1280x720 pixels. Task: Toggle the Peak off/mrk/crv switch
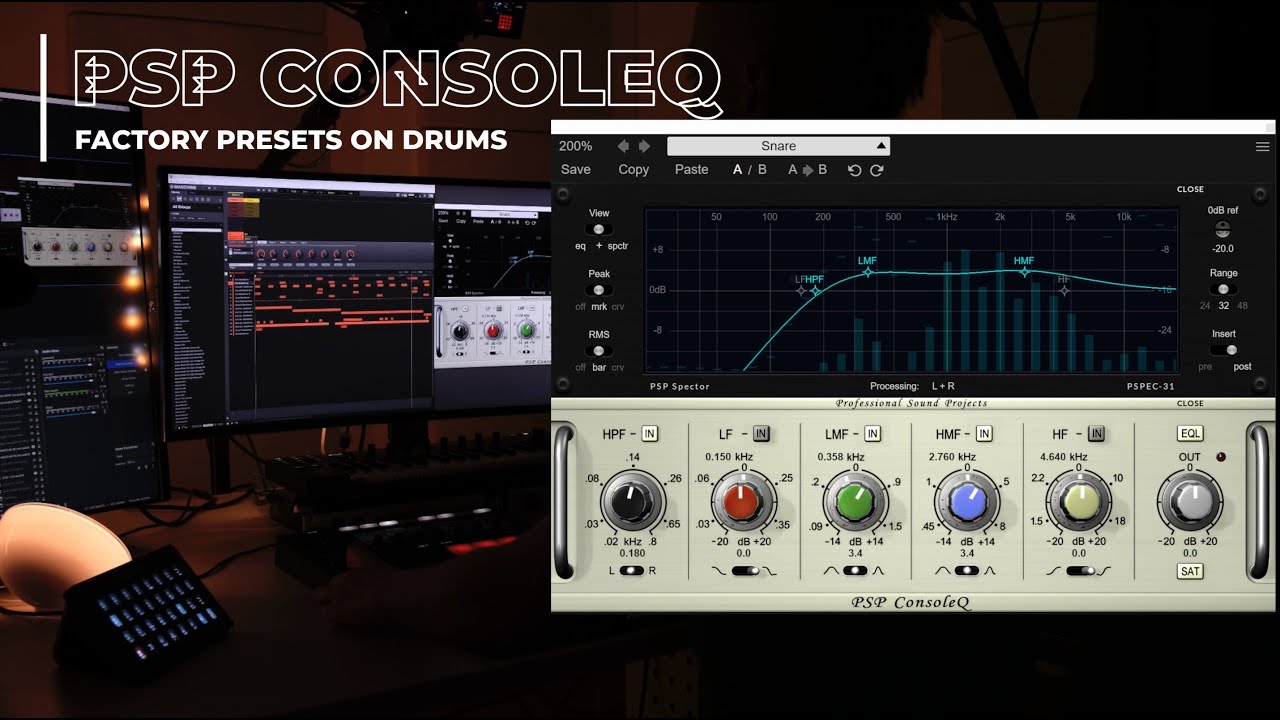pyautogui.click(x=599, y=291)
